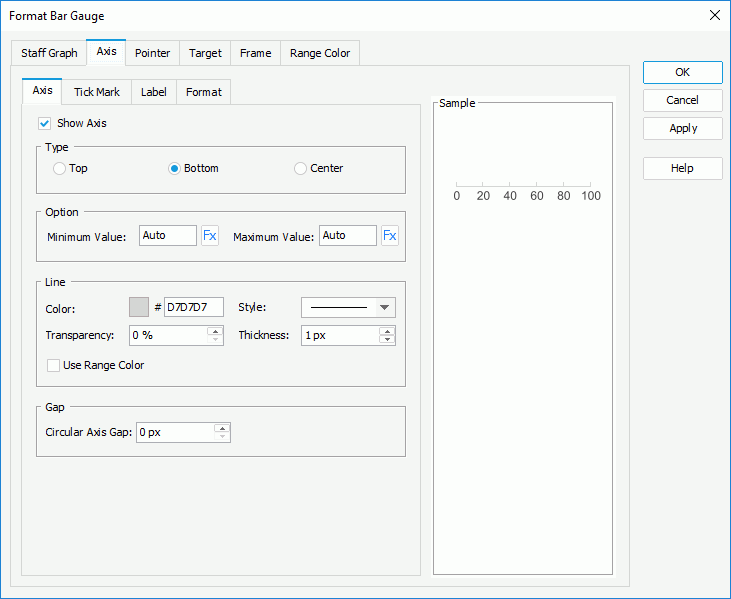Screen dimensions: 731x599
Task: Click the Fx button next to Minimum Value
Action: point(210,235)
